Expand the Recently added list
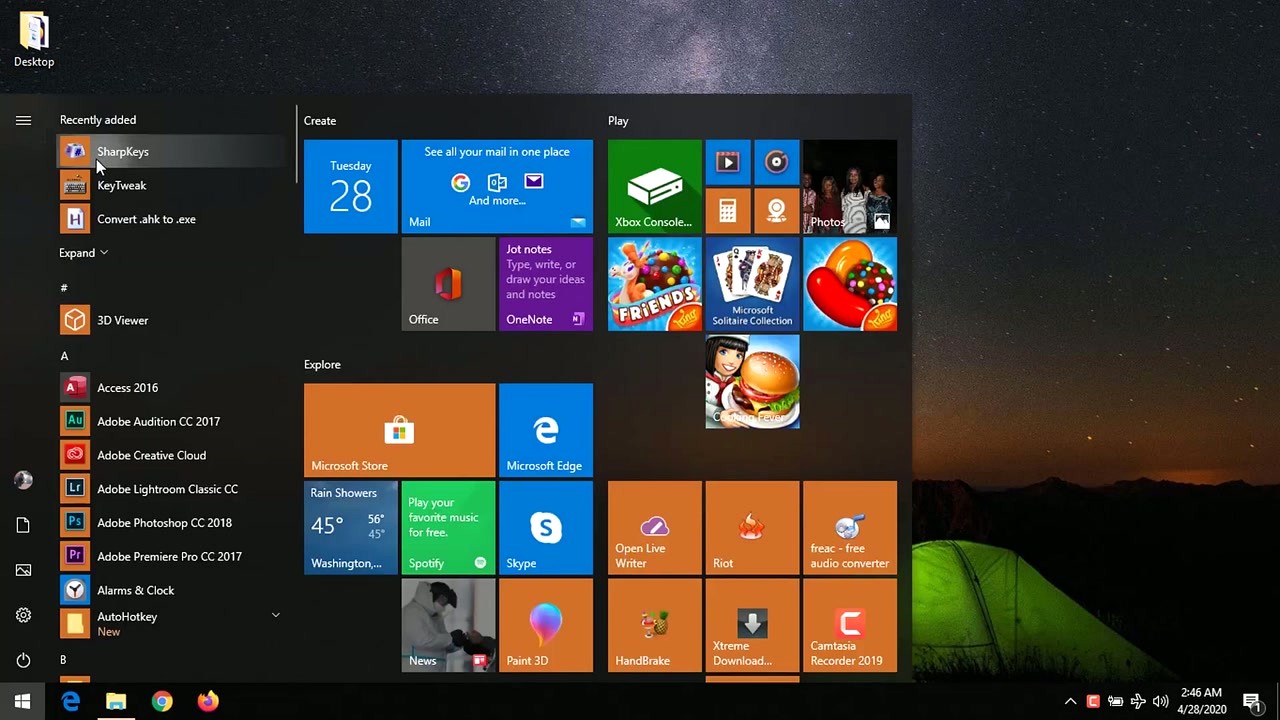Screen dimensions: 1280x720 [x=83, y=253]
